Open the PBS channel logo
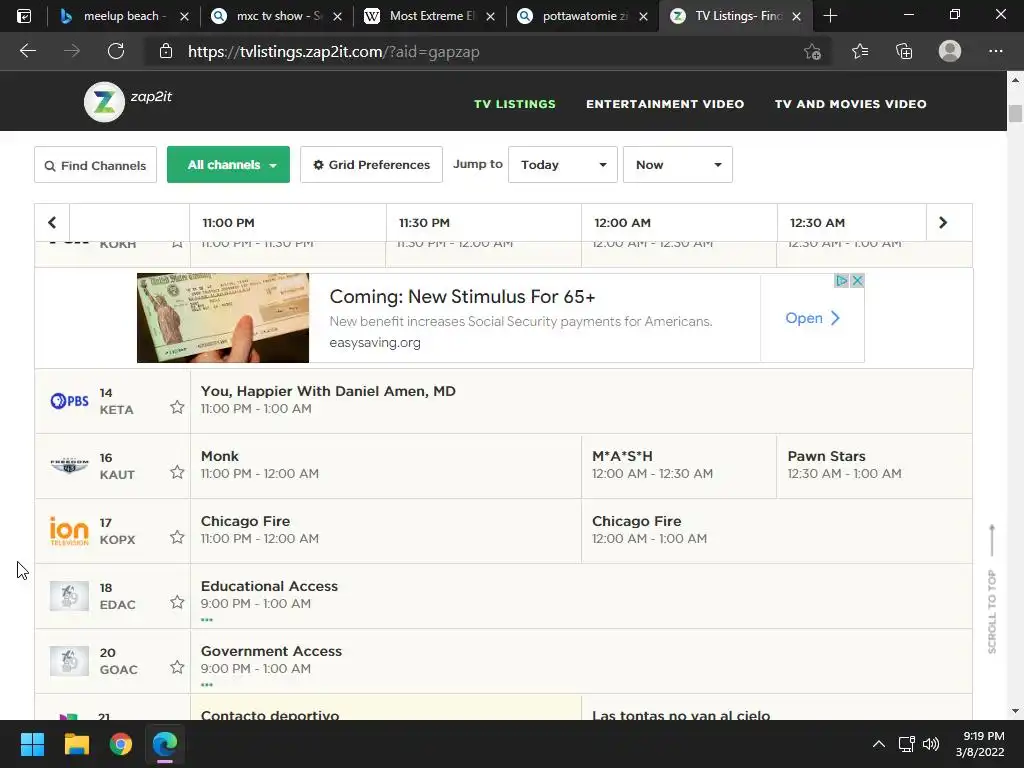 click(69, 400)
